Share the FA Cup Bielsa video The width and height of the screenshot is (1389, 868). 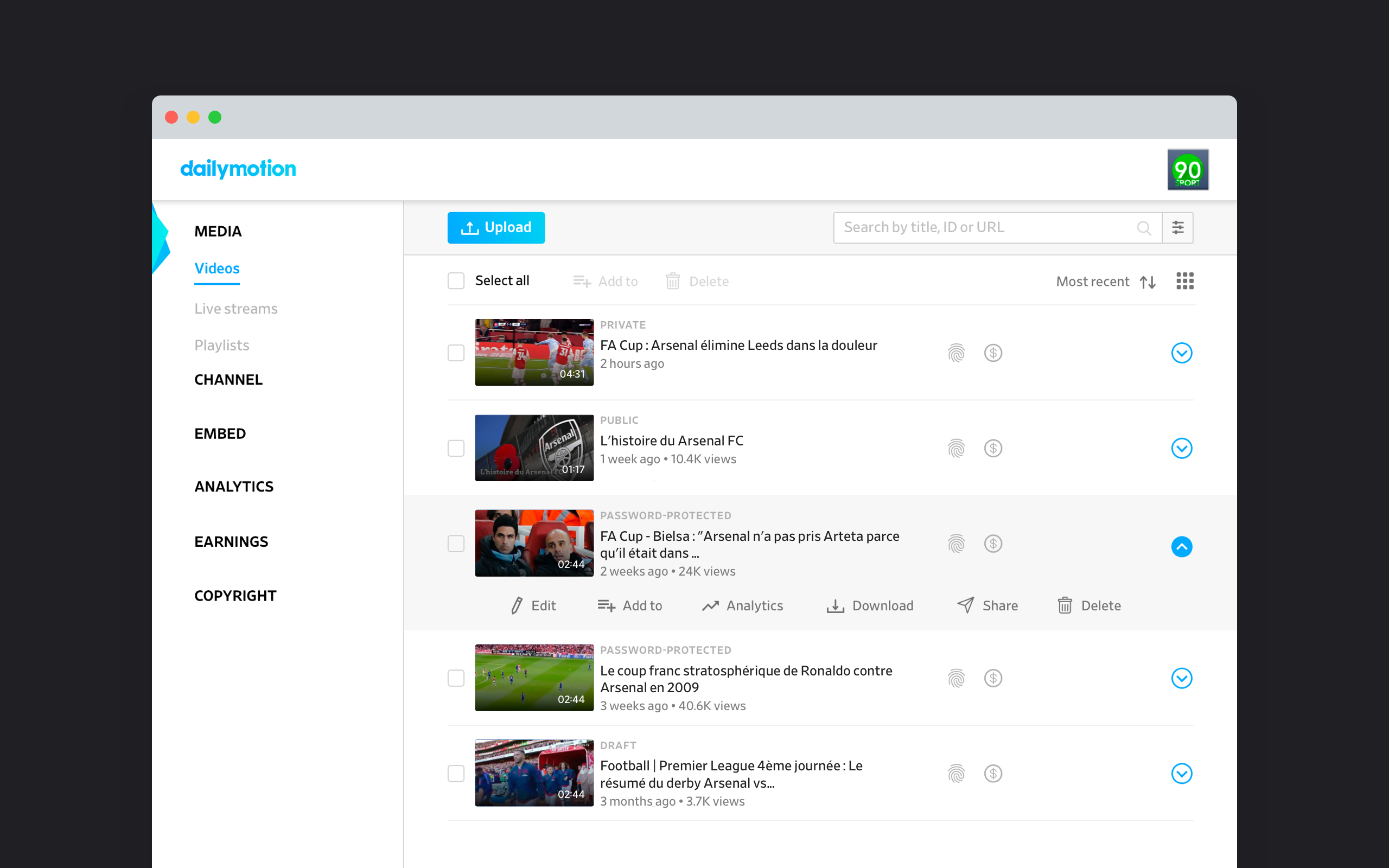[987, 605]
